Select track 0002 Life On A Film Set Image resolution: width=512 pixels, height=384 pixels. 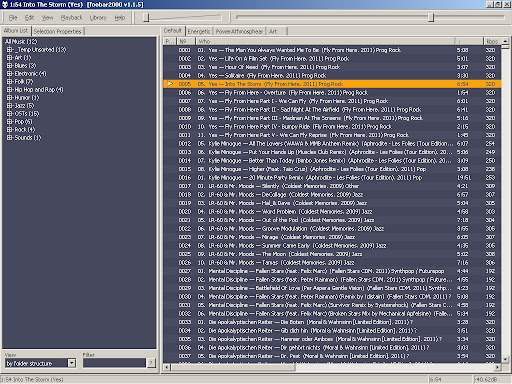332,59
